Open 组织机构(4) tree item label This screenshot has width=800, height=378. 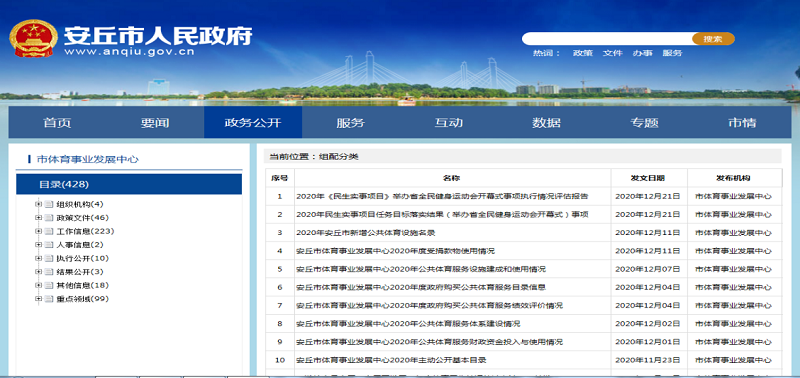click(80, 205)
